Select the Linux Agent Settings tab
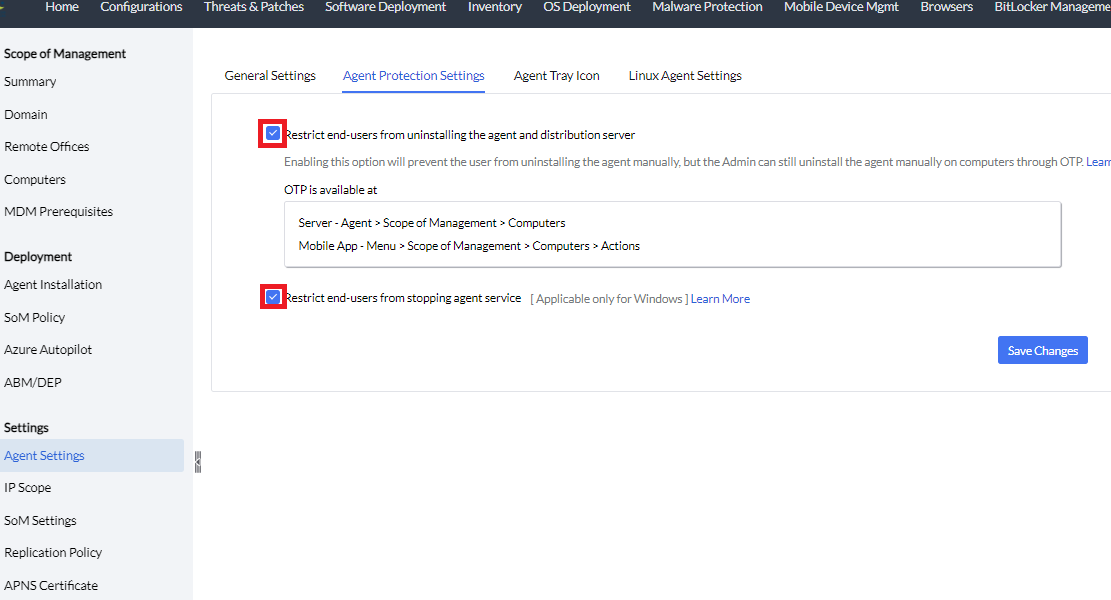The image size is (1111, 600). (x=685, y=76)
